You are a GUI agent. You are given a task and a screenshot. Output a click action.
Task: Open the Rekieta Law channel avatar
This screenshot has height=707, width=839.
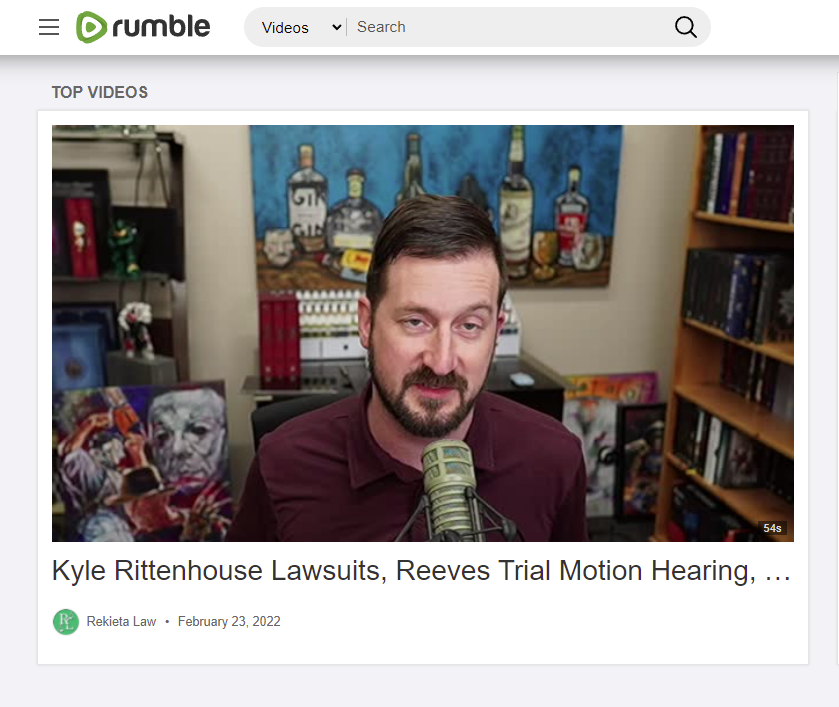[x=66, y=622]
